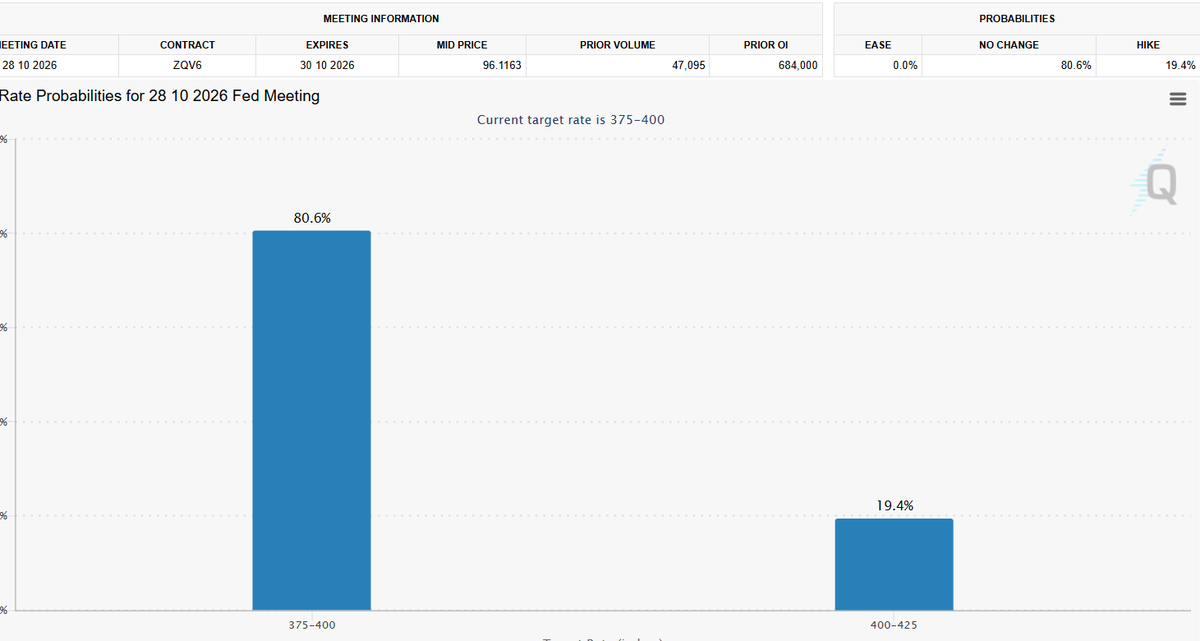Image resolution: width=1200 pixels, height=641 pixels.
Task: Click the Current target rate subtitle
Action: click(571, 120)
